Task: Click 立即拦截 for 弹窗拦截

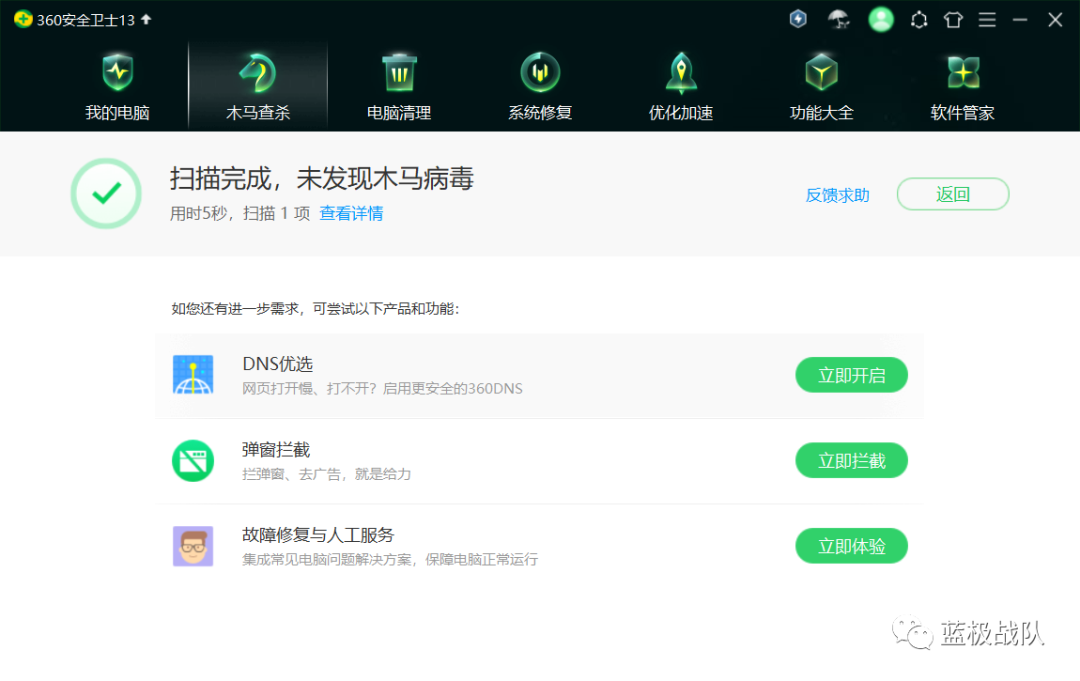Action: 851,461
